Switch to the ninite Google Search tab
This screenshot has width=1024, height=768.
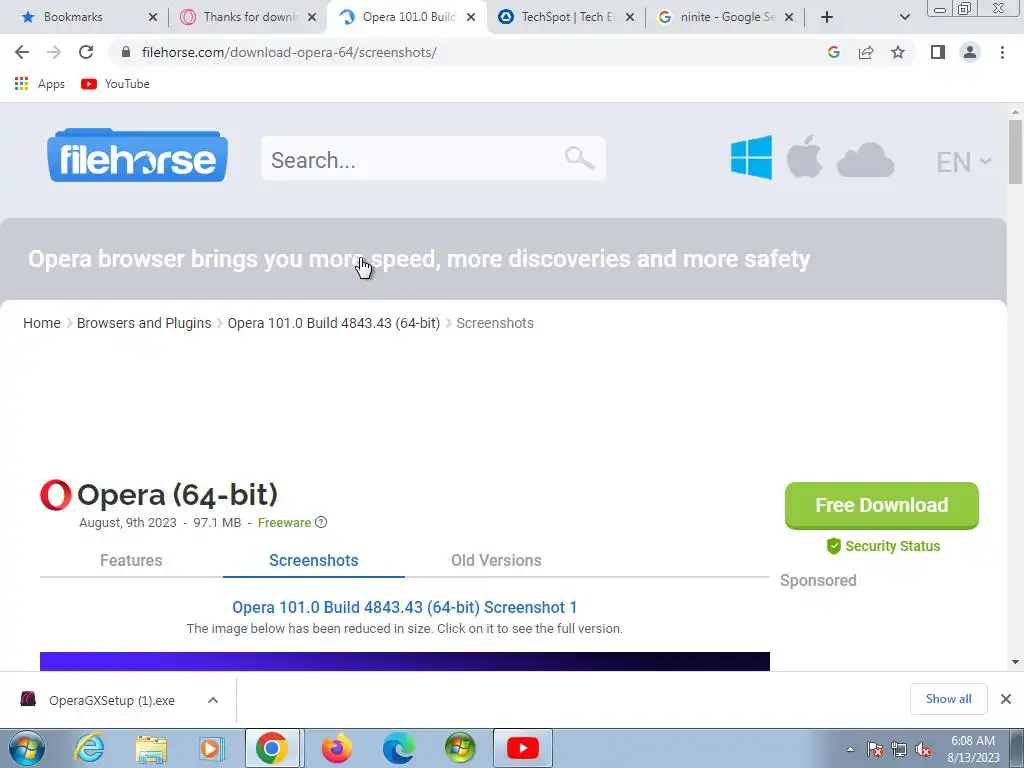[x=727, y=17]
